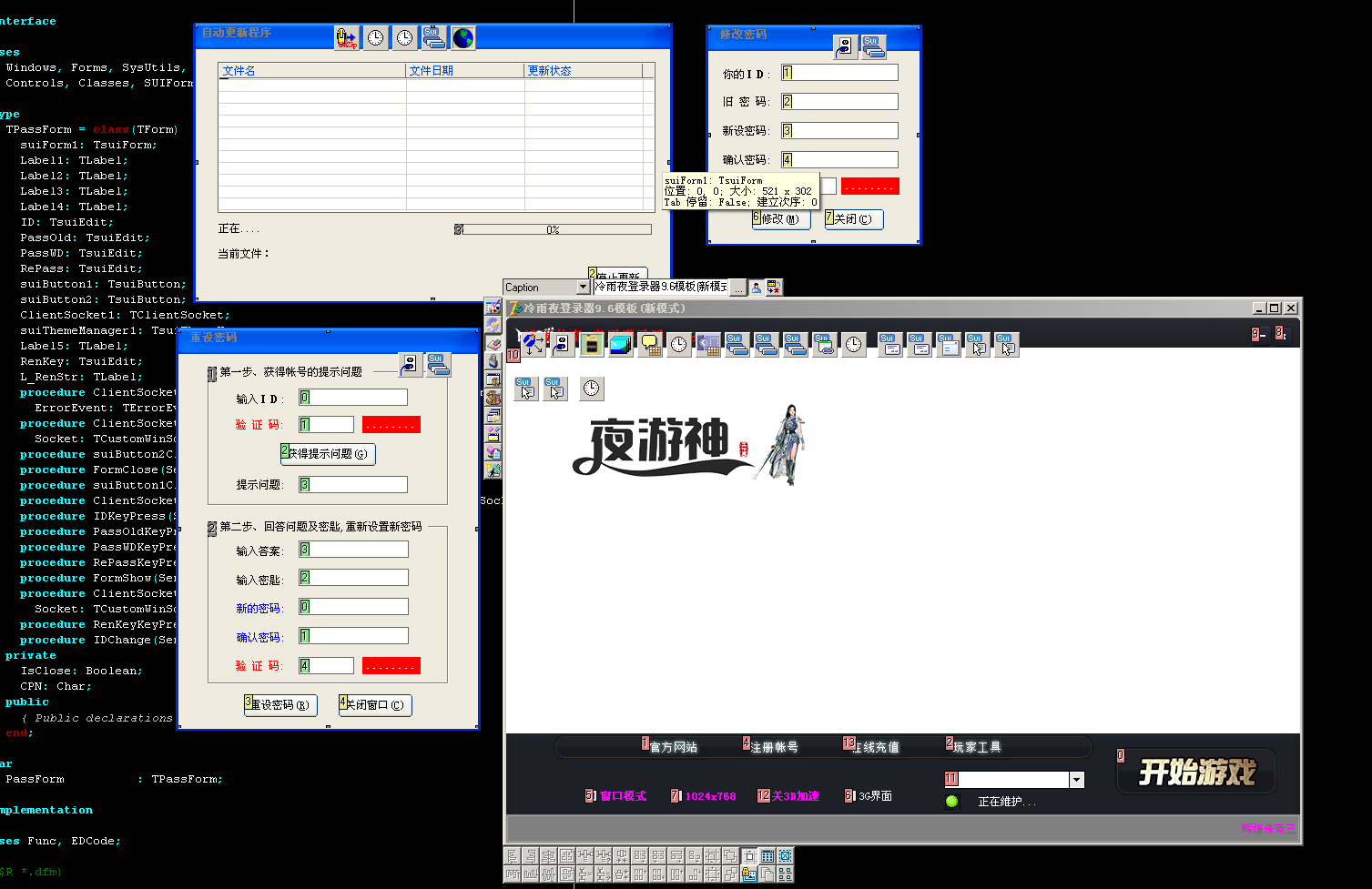Click the ellipsis button beside caption value
1372x889 pixels.
[738, 288]
